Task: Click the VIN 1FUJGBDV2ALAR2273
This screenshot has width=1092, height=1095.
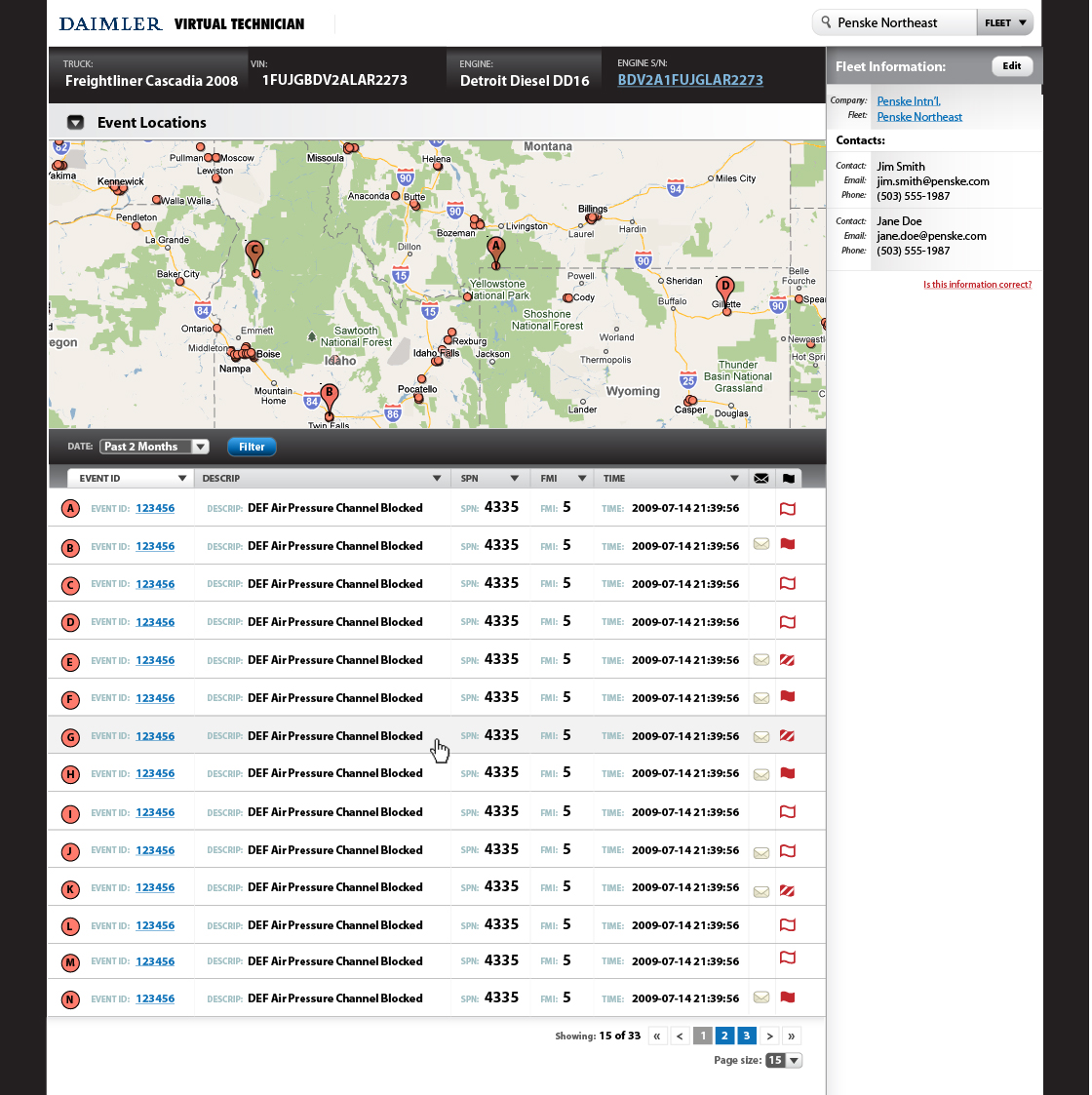Action: tap(334, 80)
